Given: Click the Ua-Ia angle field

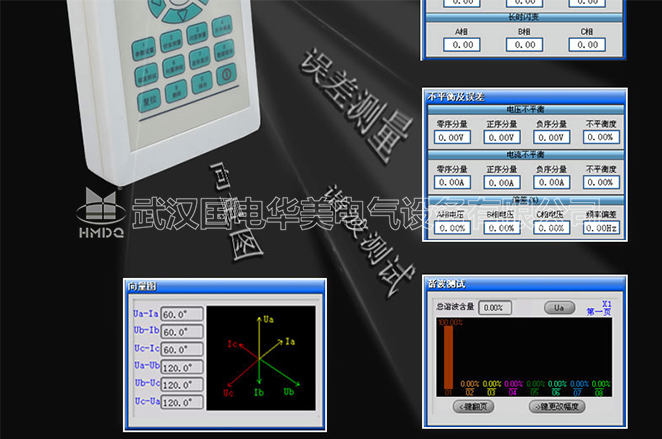Looking at the screenshot, I should pos(182,314).
